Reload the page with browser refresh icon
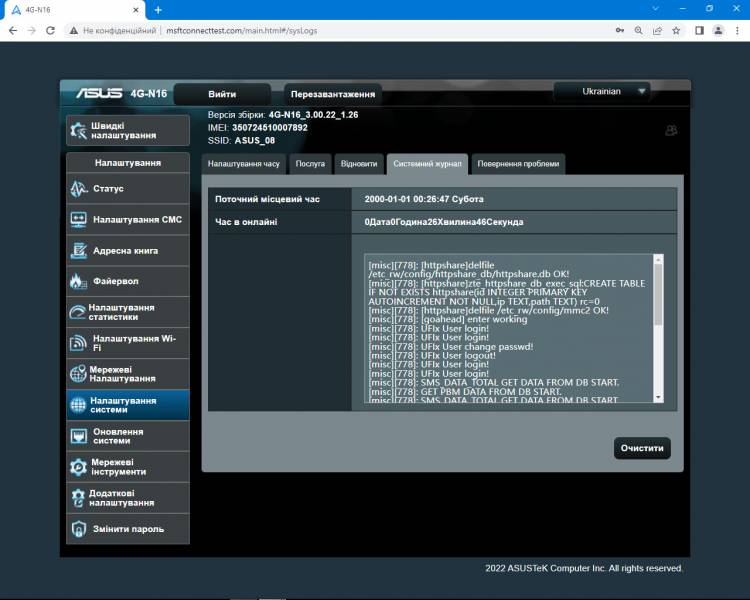This screenshot has width=750, height=600. (50, 31)
